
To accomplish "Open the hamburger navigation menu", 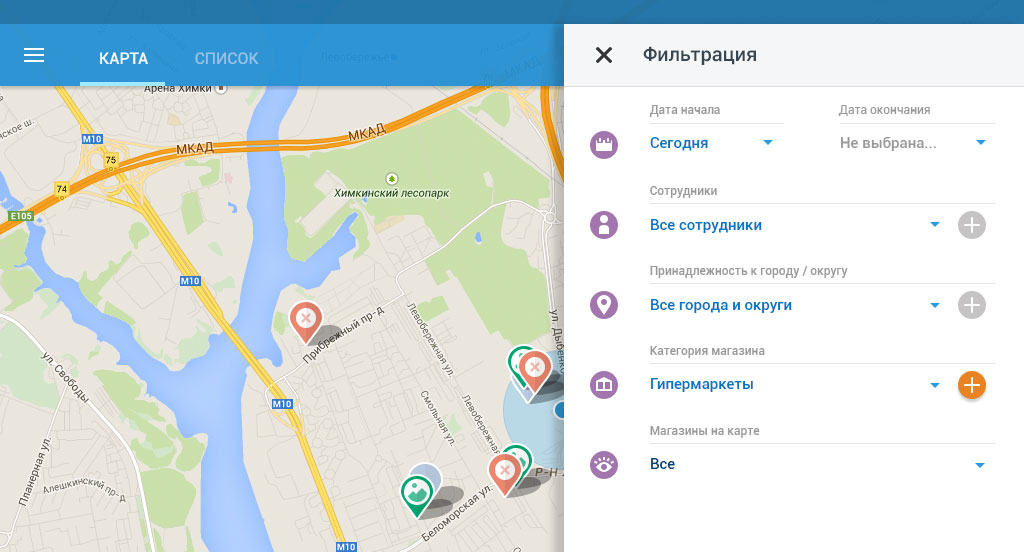I will tap(34, 56).
